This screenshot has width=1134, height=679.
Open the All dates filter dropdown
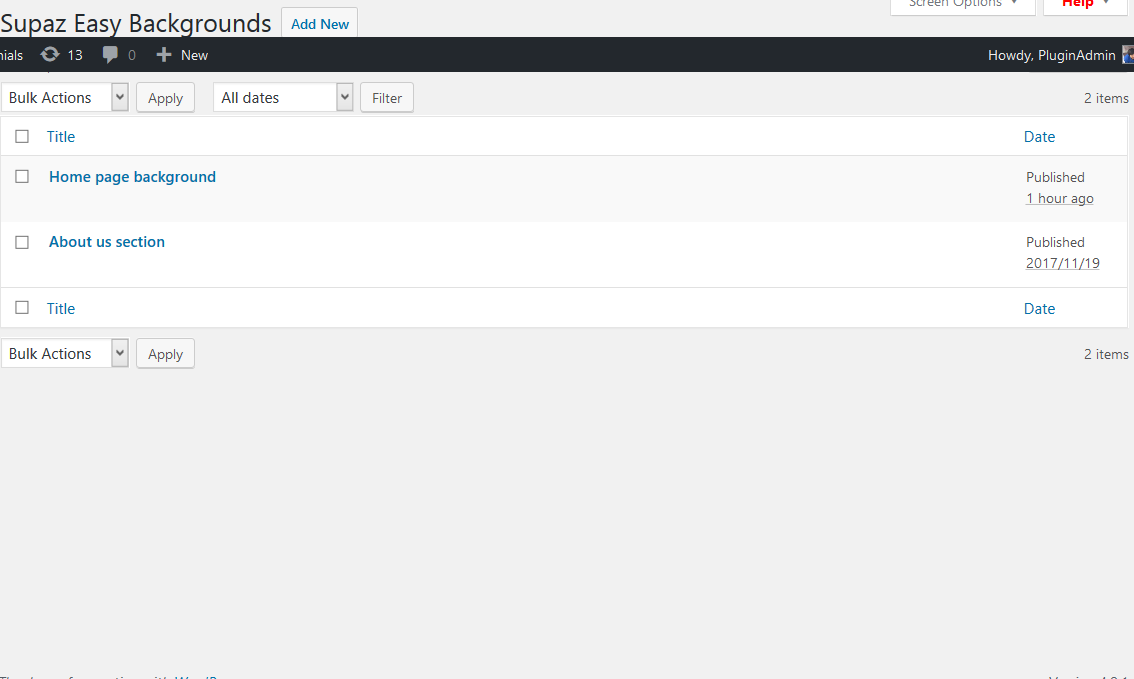[x=283, y=98]
